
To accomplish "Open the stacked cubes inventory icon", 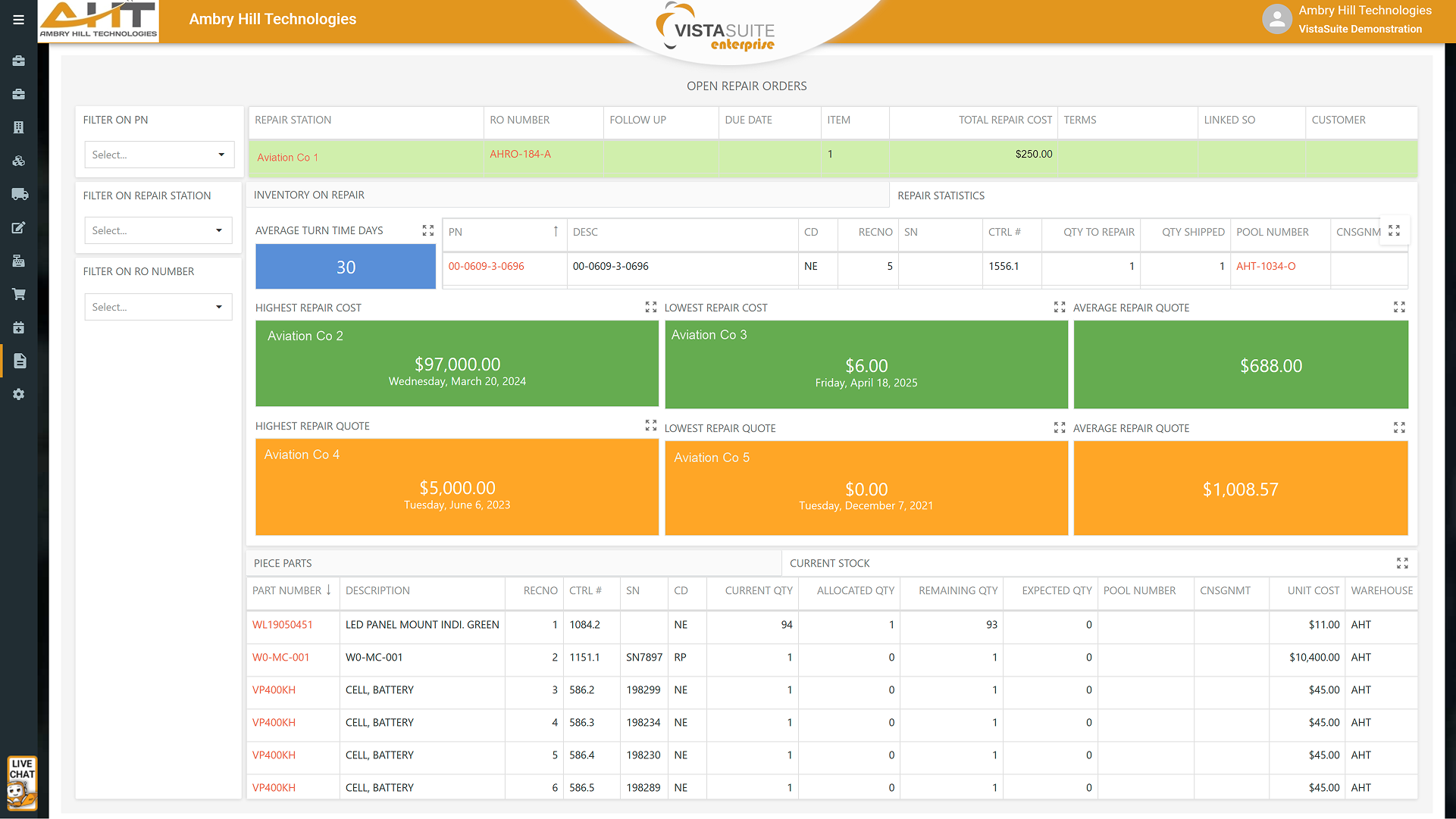I will click(x=19, y=161).
